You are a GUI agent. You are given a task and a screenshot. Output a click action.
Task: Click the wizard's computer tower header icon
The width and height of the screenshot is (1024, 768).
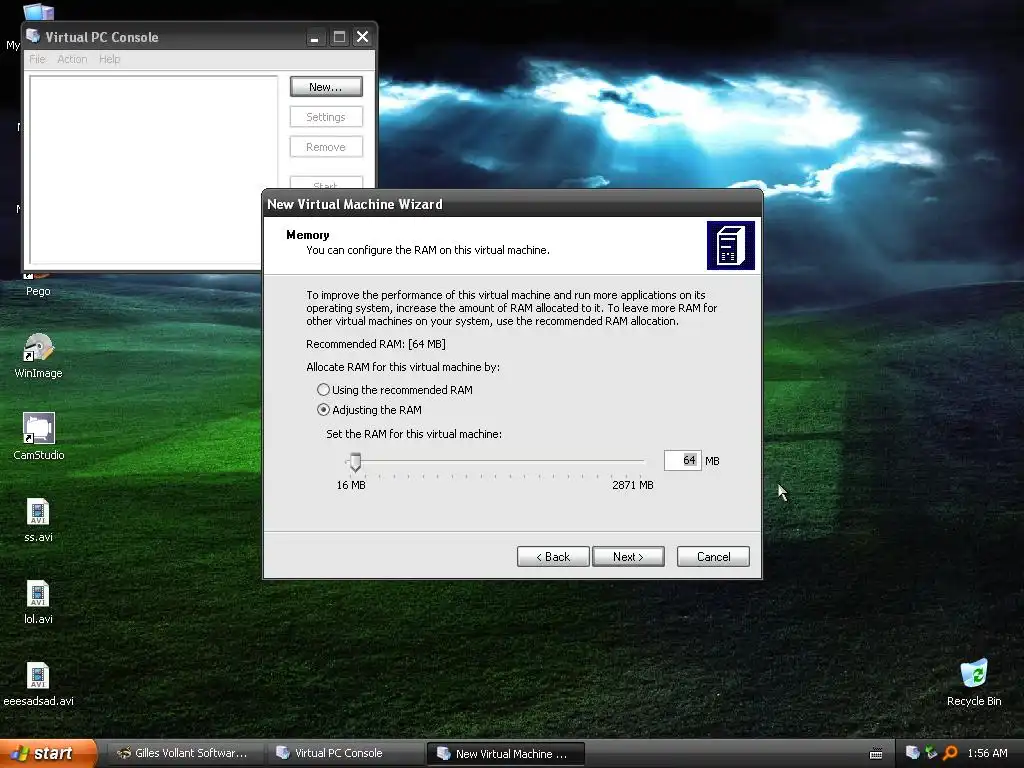point(731,246)
